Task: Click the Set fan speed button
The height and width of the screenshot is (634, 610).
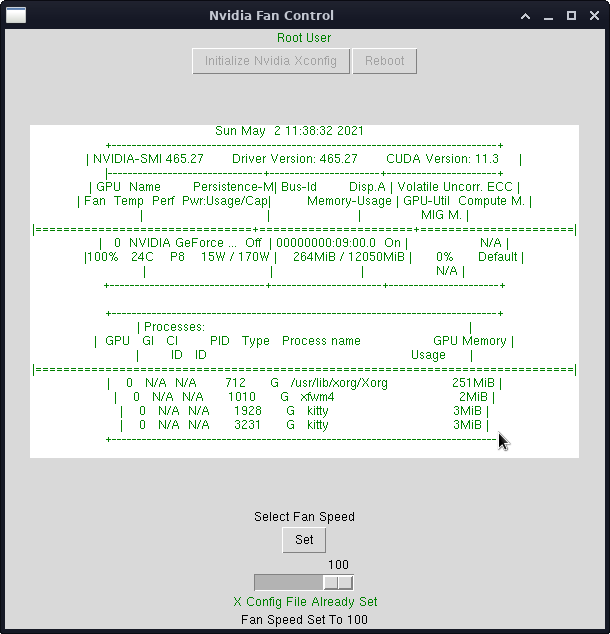Action: [304, 540]
